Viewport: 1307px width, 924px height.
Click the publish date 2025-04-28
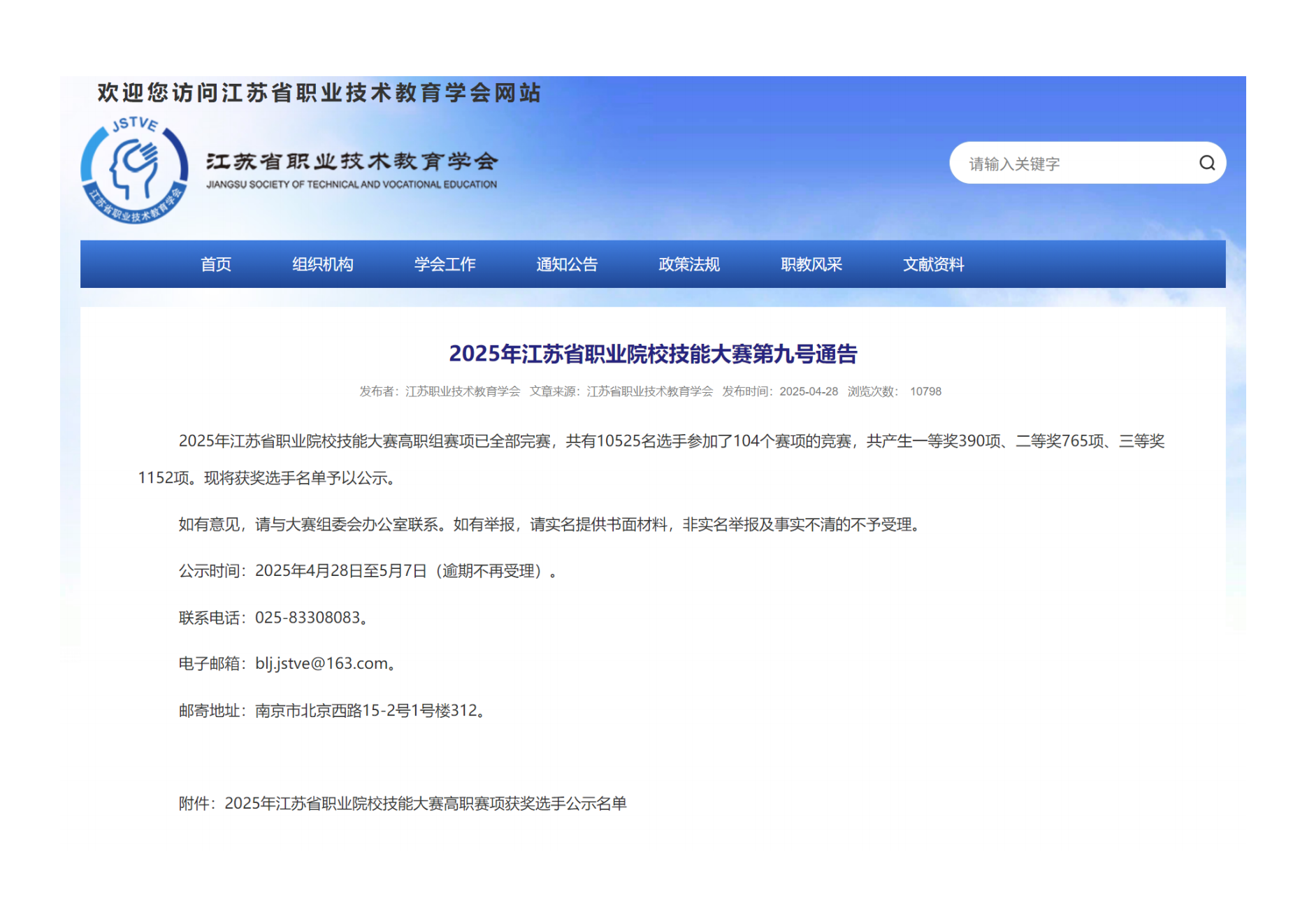[809, 391]
